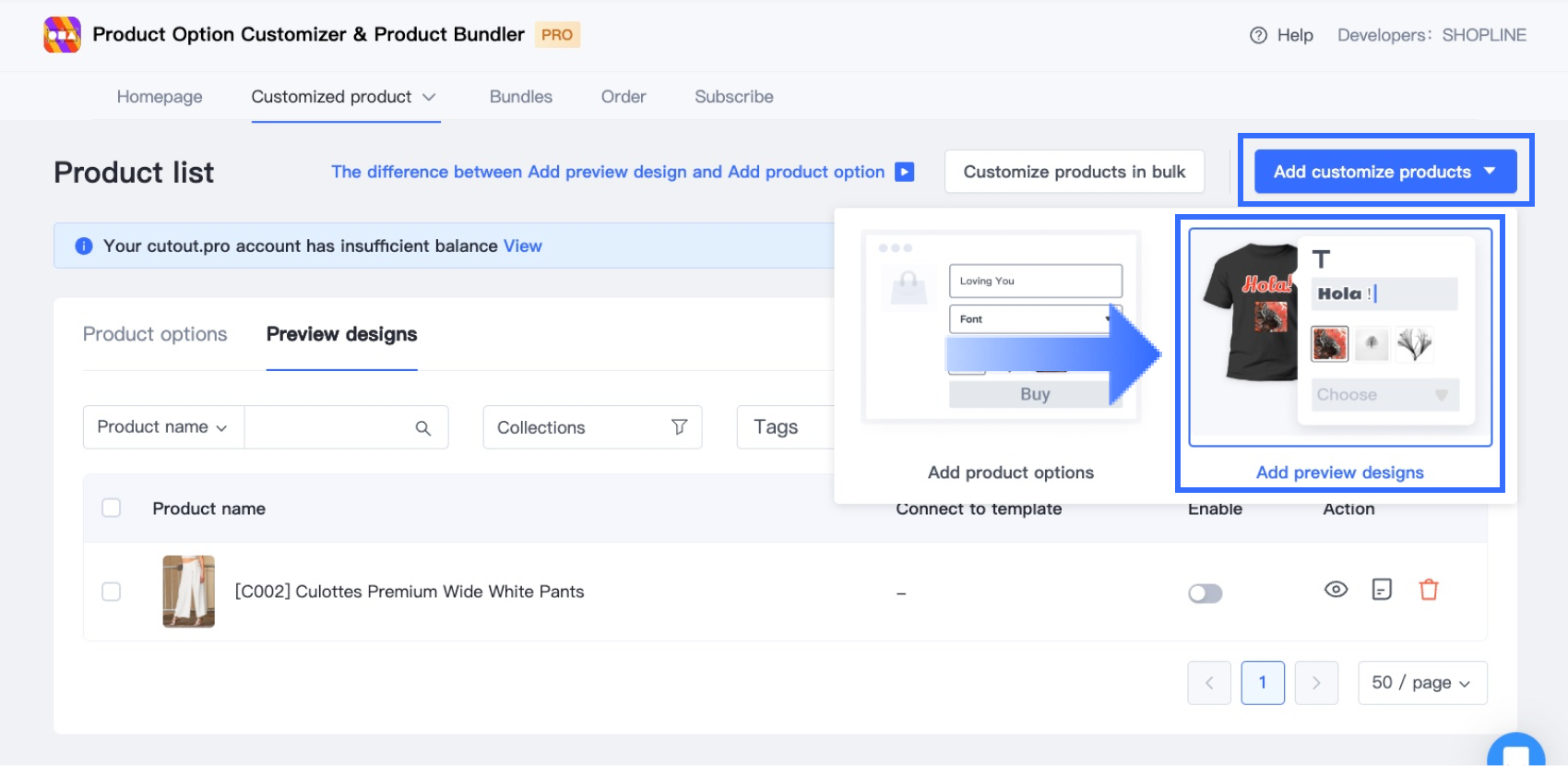The height and width of the screenshot is (766, 1568).
Task: Preview the Culottes product via eye icon
Action: (1336, 590)
